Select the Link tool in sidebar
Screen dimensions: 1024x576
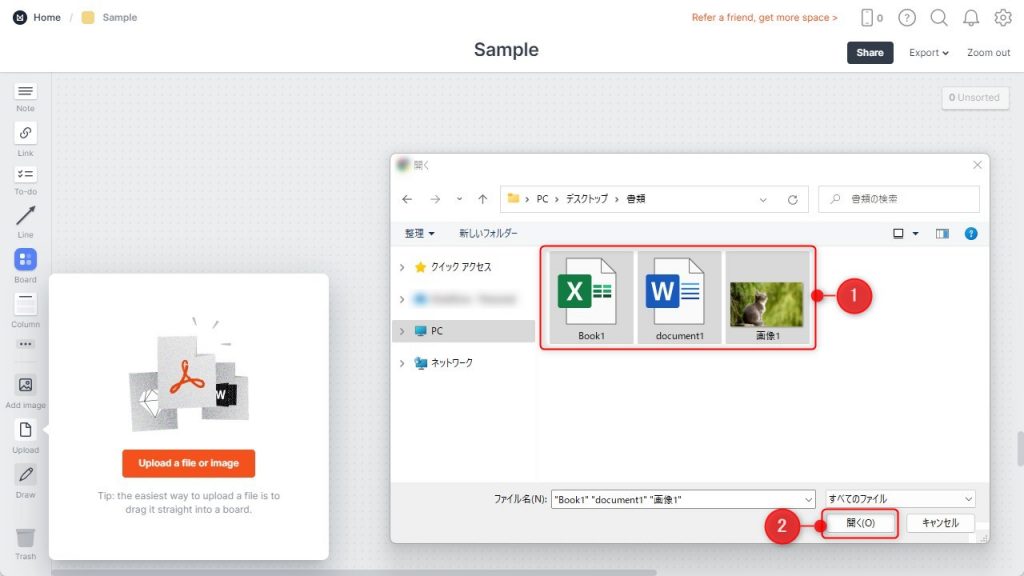(x=25, y=138)
